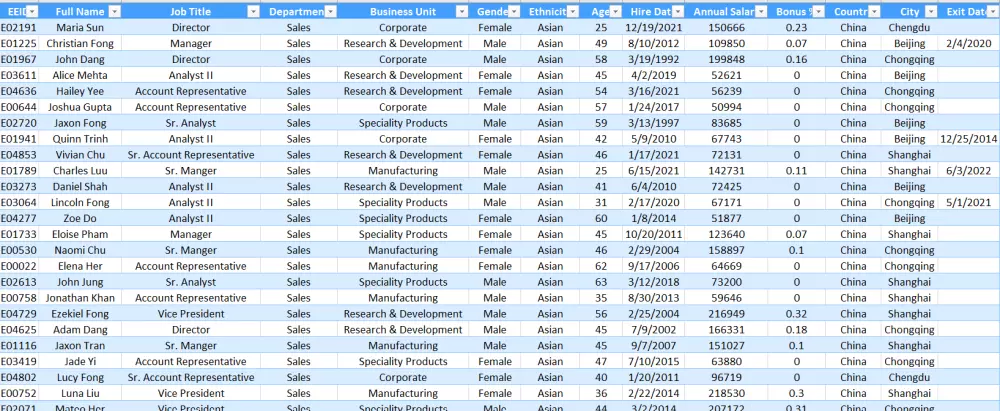Open the Full Name filter dropdown arrow
The height and width of the screenshot is (411, 1000).
(x=114, y=12)
